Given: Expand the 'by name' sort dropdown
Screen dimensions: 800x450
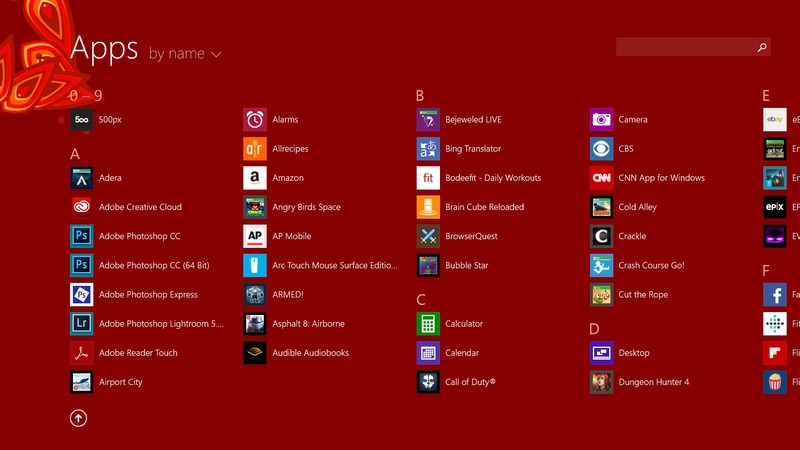Looking at the screenshot, I should click(x=185, y=54).
